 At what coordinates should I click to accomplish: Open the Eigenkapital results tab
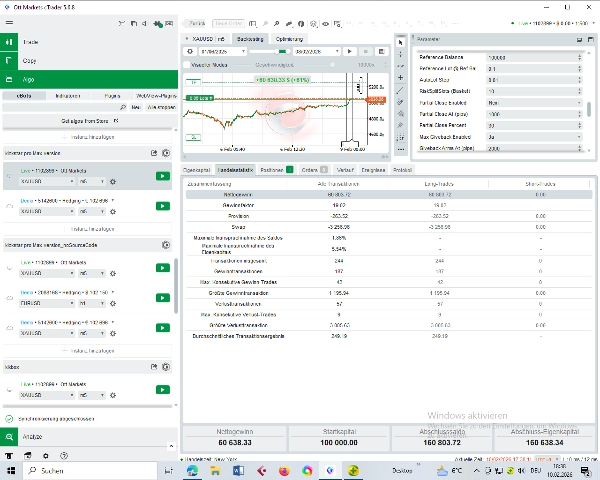[197, 170]
